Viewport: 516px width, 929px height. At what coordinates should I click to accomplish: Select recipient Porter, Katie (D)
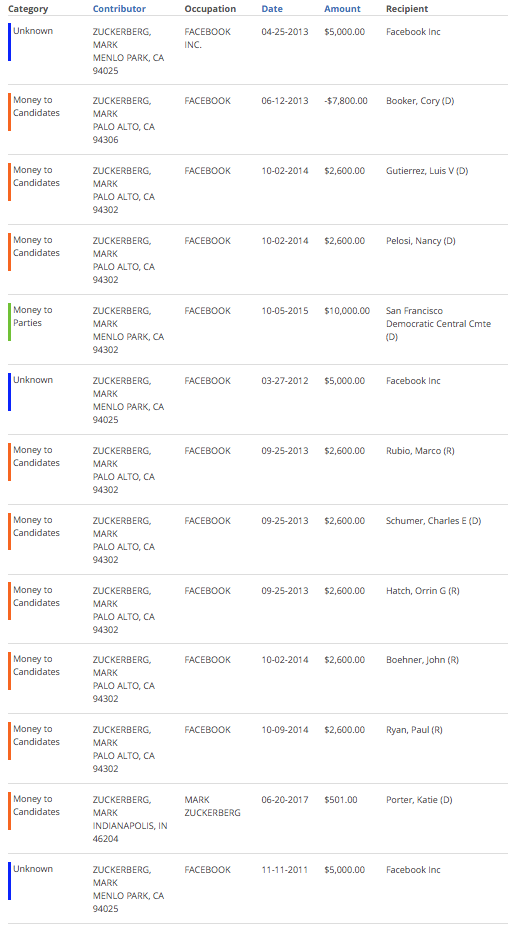(x=419, y=800)
